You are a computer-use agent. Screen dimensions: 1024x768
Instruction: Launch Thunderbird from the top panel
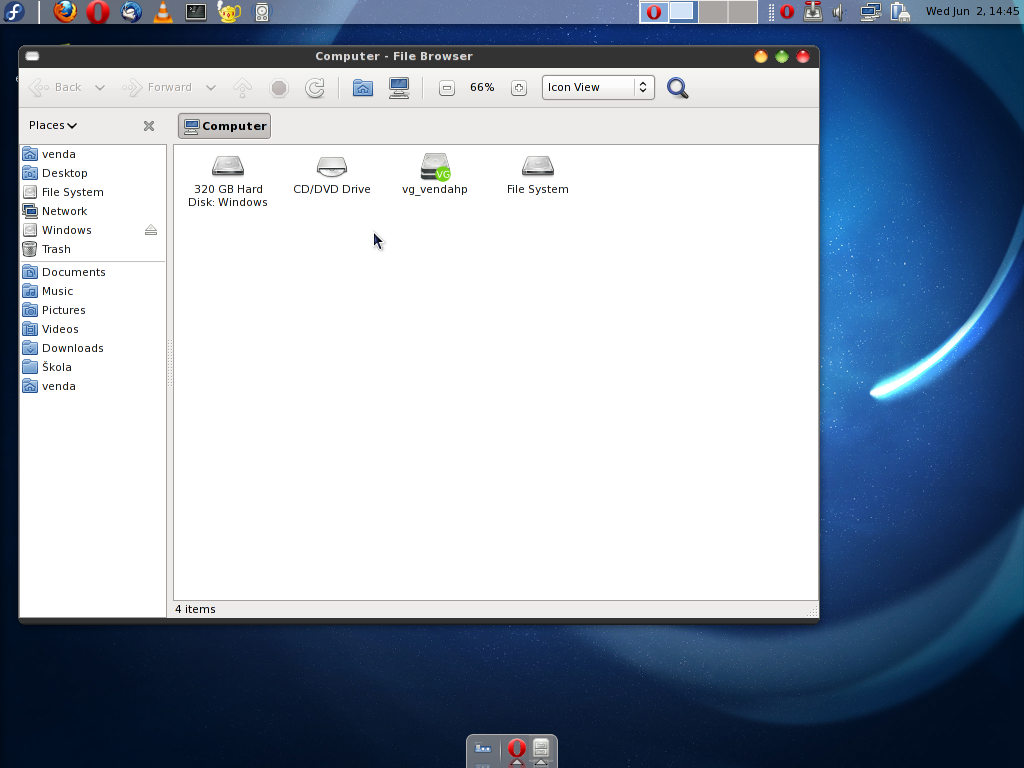tap(131, 12)
